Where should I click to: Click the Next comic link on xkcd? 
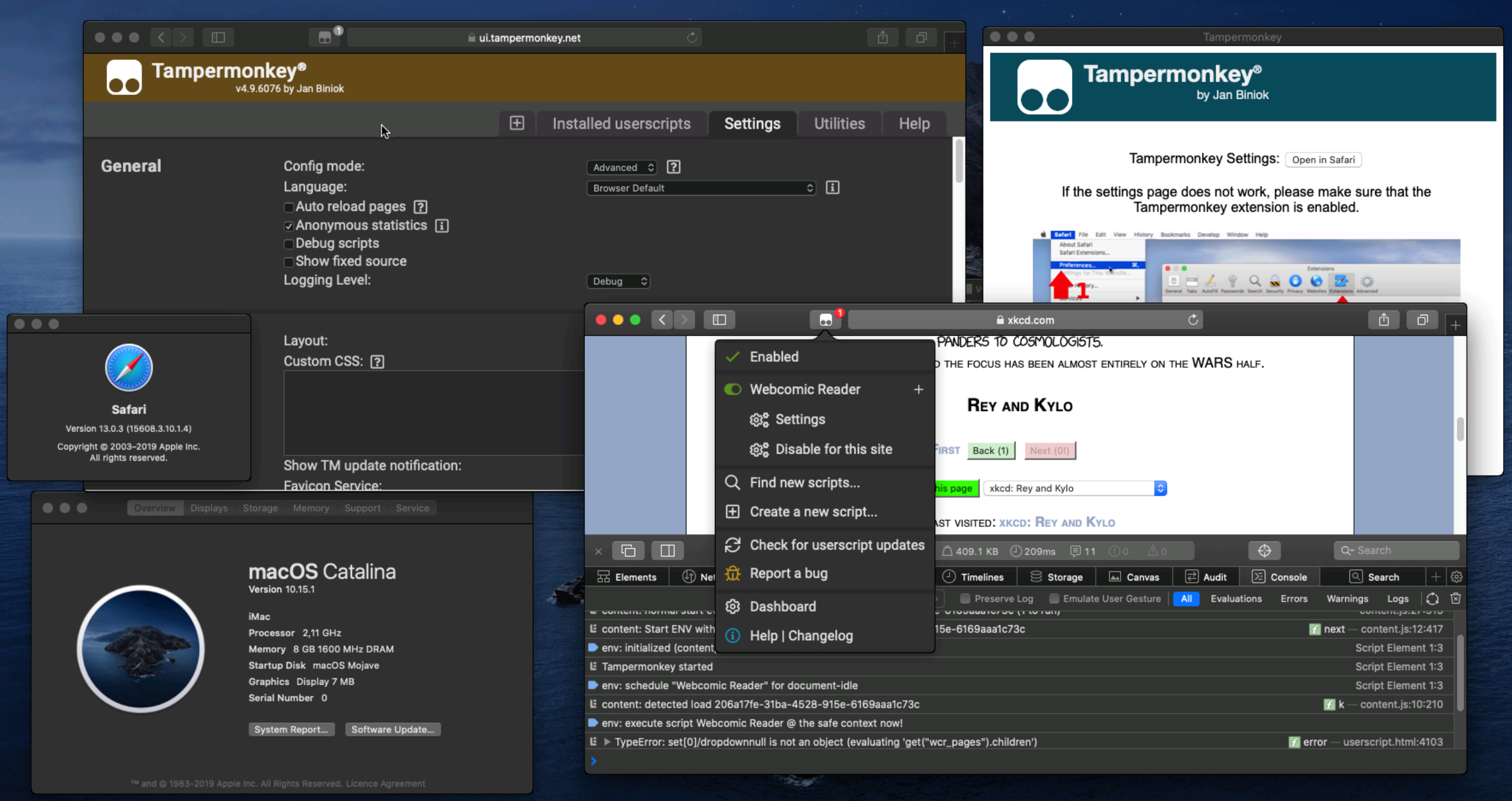click(x=1050, y=451)
